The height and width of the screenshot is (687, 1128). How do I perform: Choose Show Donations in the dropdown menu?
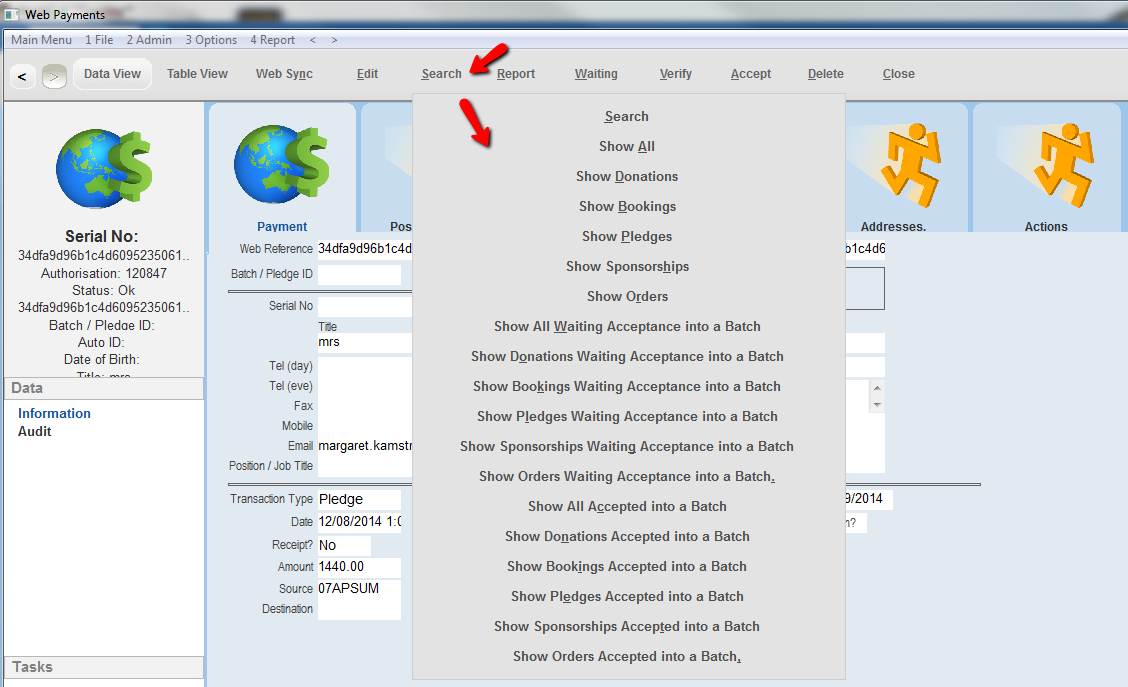[x=627, y=177]
